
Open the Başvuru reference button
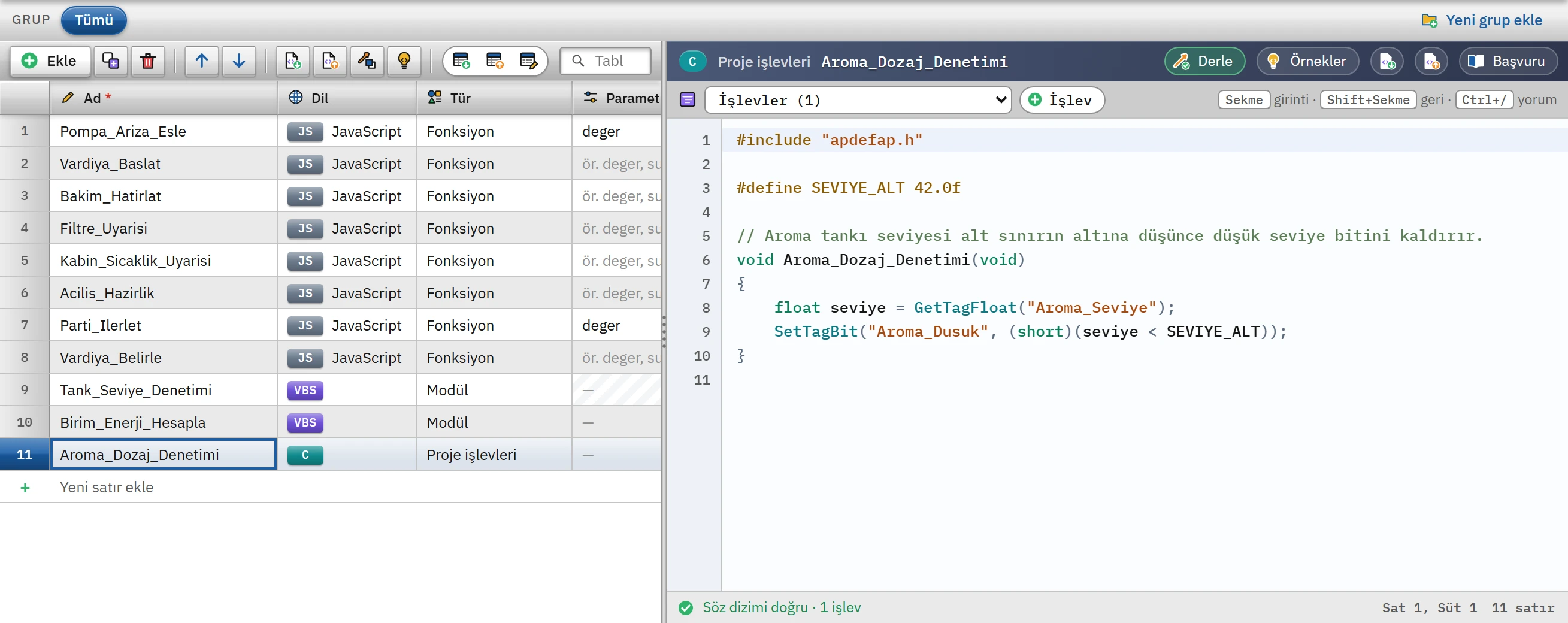click(1508, 61)
